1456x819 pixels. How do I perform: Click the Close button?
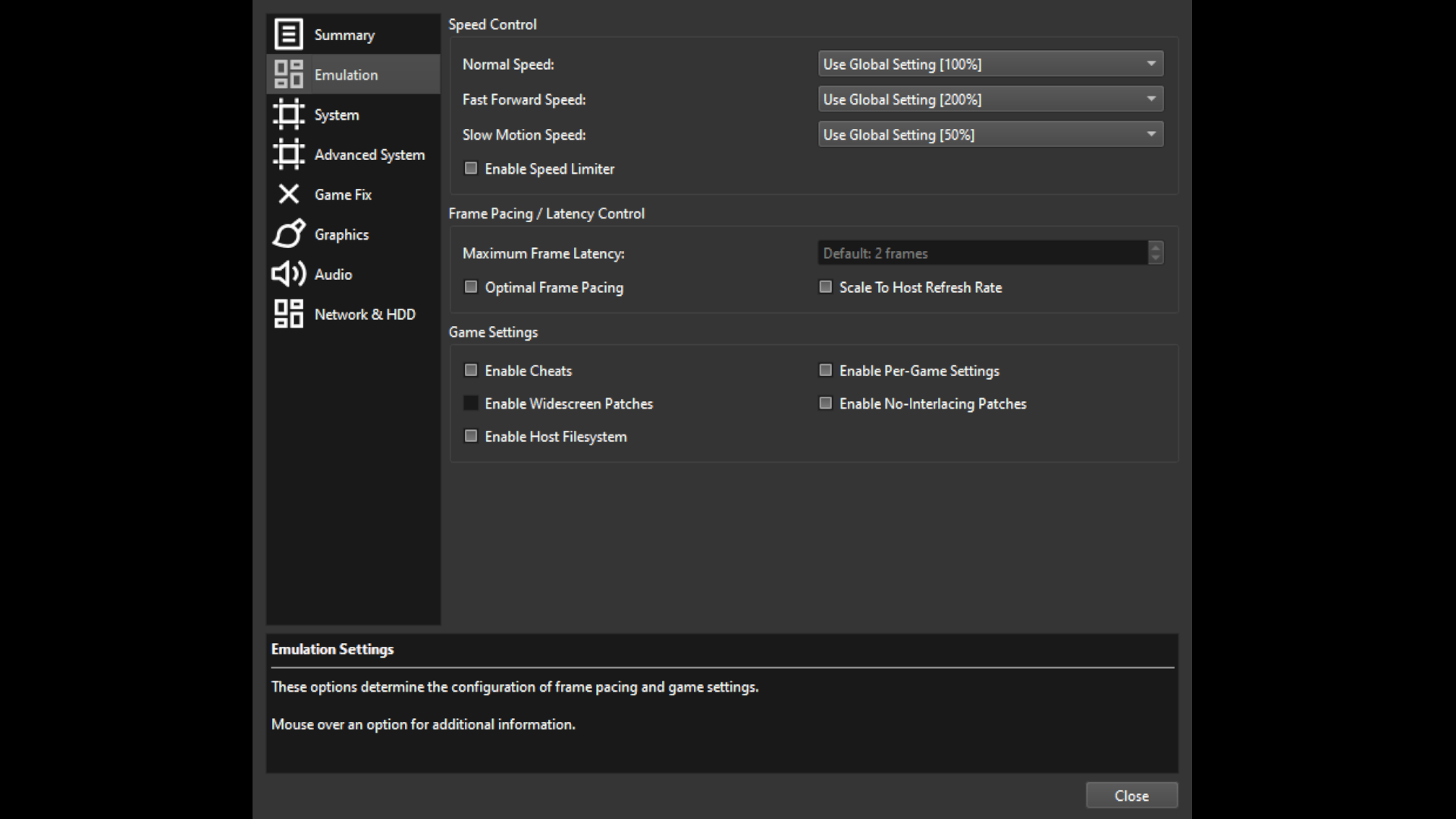pos(1131,795)
